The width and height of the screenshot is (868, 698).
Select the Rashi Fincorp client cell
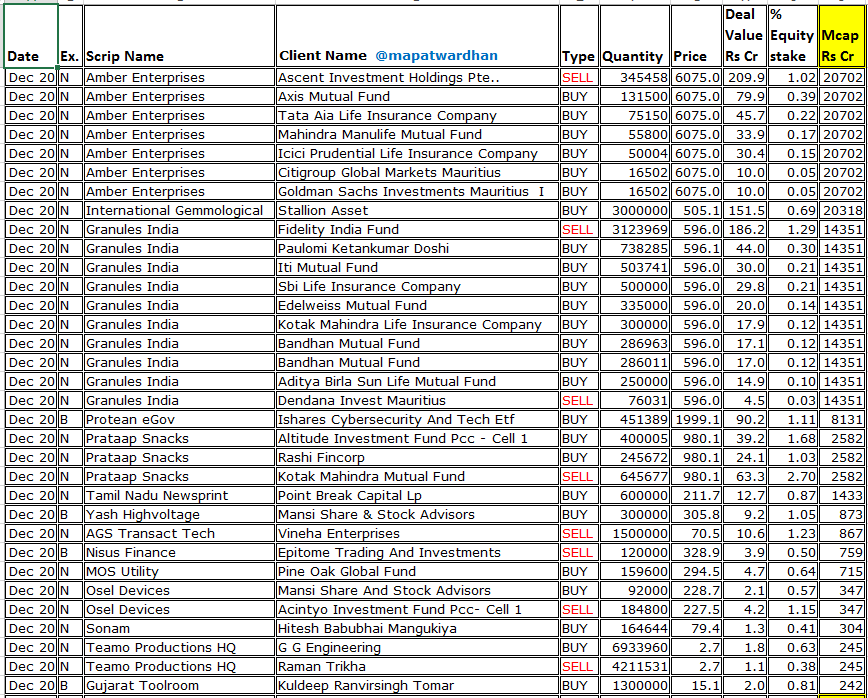point(417,458)
